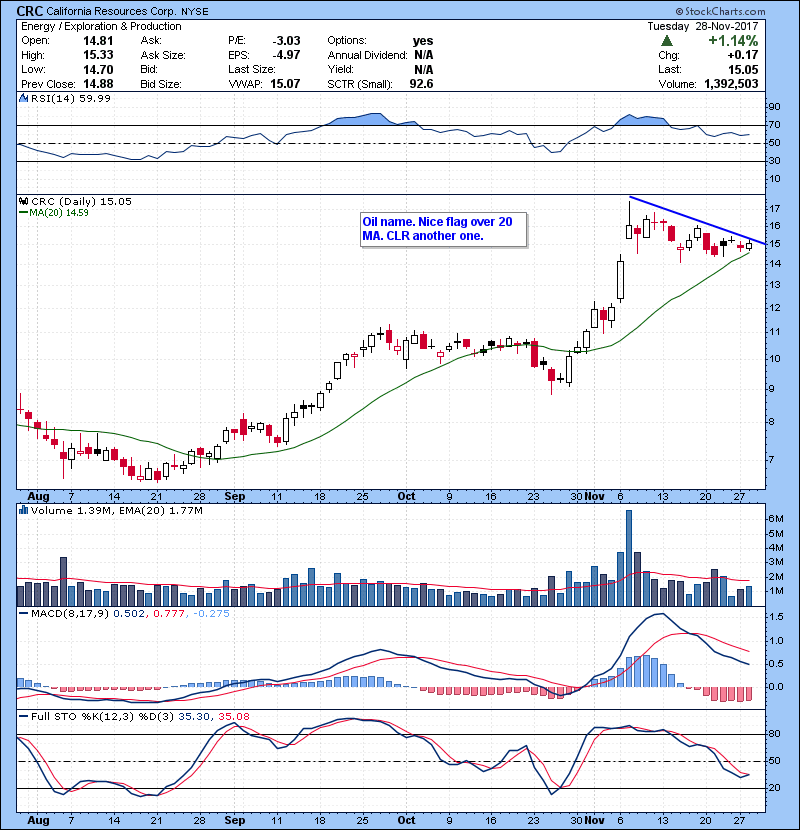The width and height of the screenshot is (800, 830).
Task: Click the Open value 14.81
Action: click(x=98, y=41)
